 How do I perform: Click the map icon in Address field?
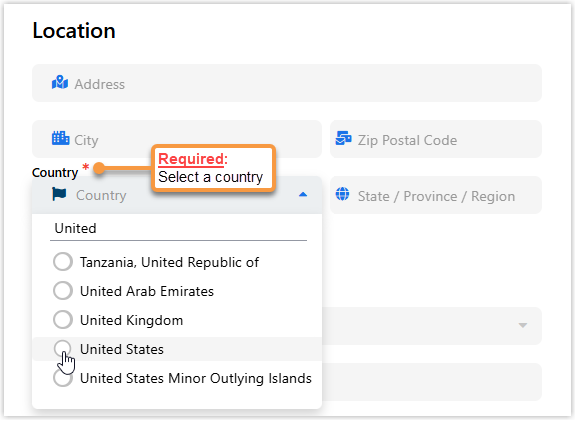pos(60,83)
